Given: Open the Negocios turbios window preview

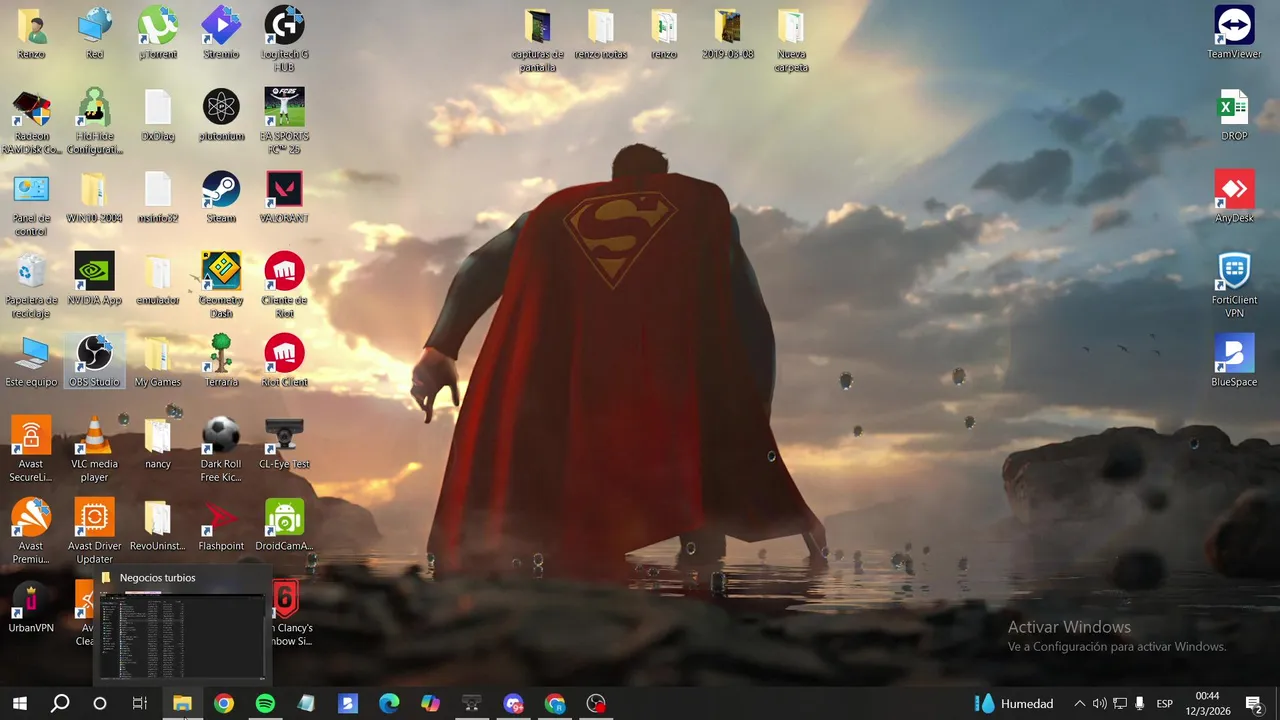Looking at the screenshot, I should click(x=182, y=624).
